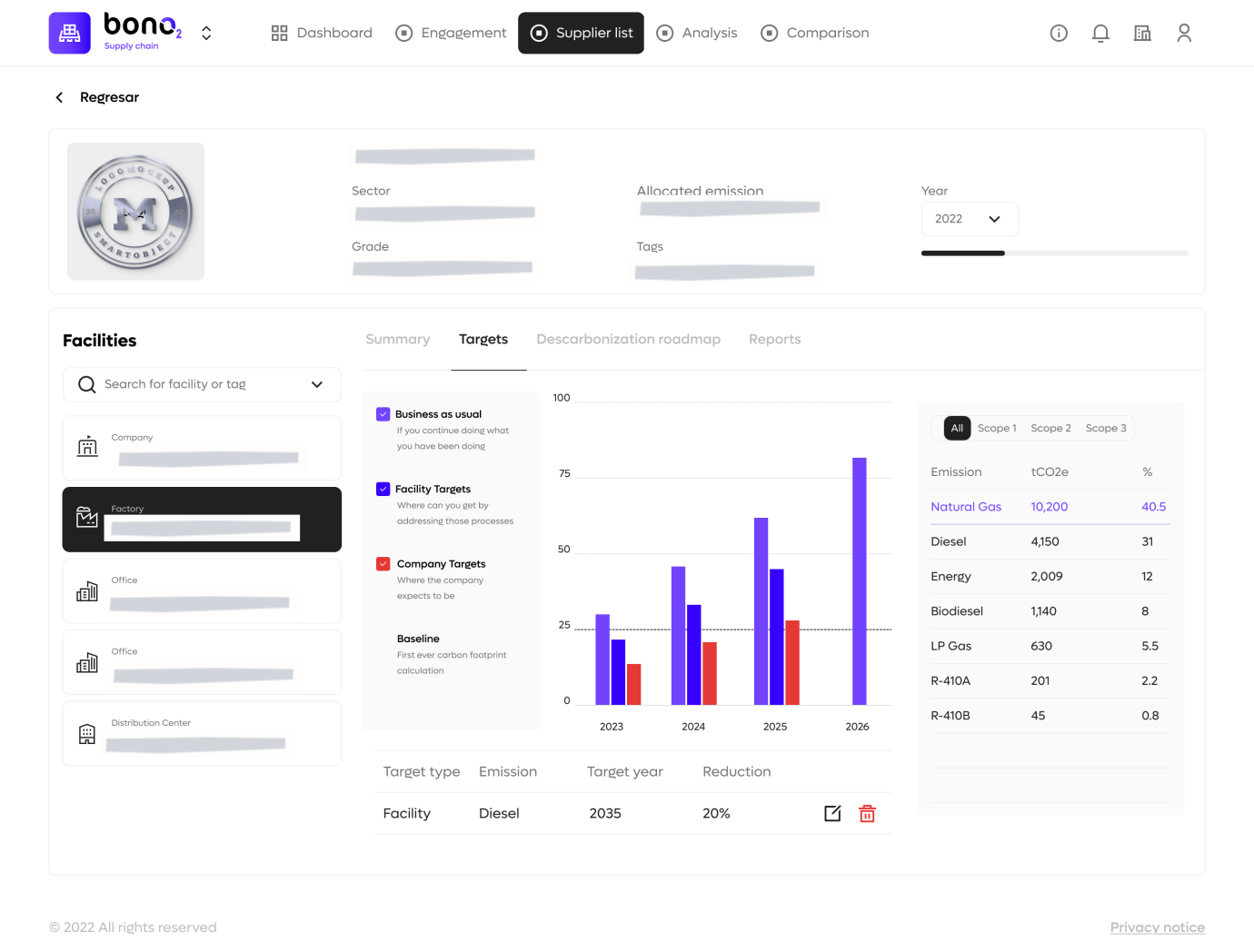The width and height of the screenshot is (1254, 952).
Task: Expand the app switcher next to bono logo
Action: (x=206, y=34)
